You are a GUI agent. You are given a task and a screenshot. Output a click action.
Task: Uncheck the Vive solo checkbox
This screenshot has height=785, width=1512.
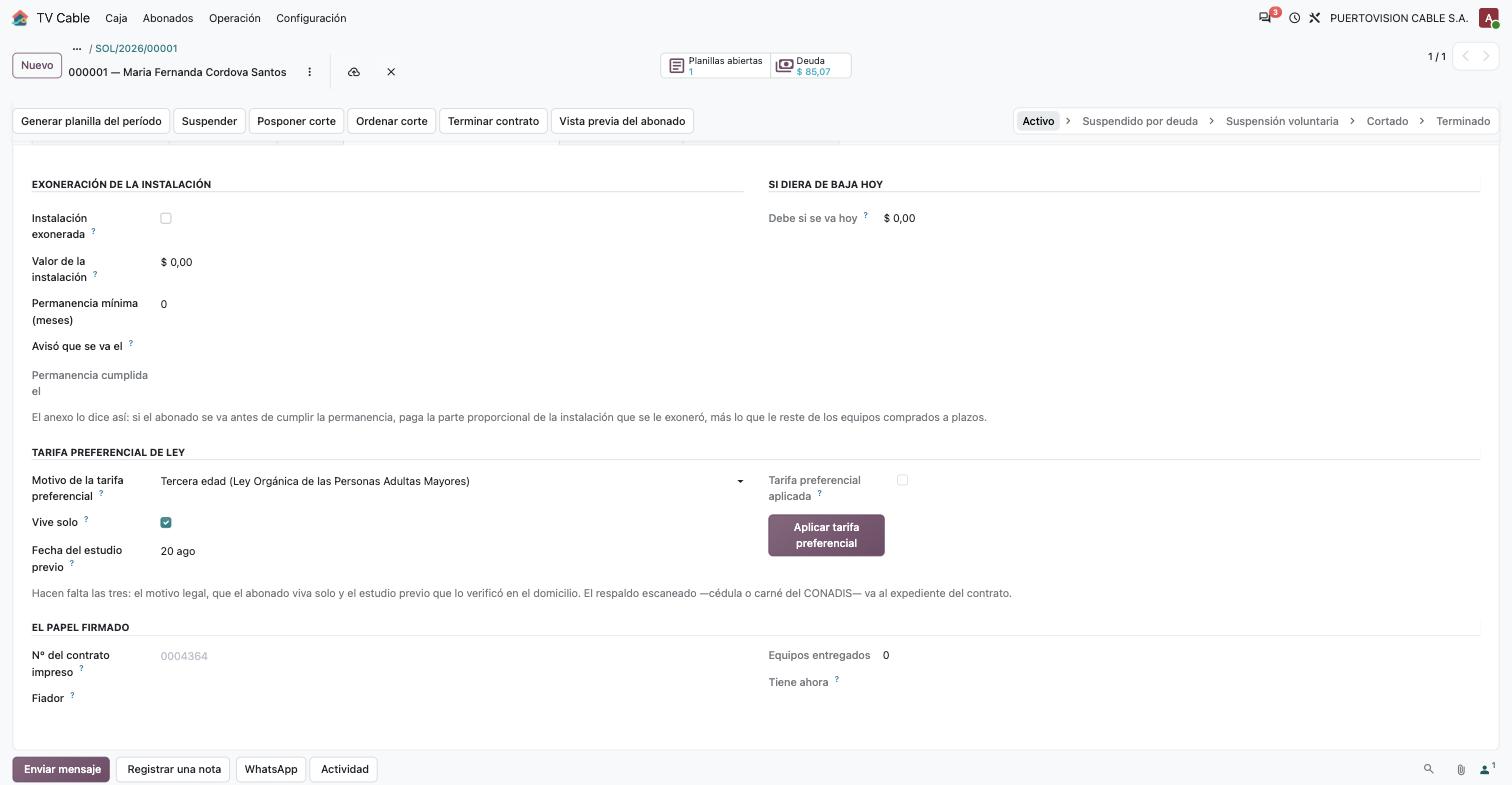pyautogui.click(x=166, y=522)
